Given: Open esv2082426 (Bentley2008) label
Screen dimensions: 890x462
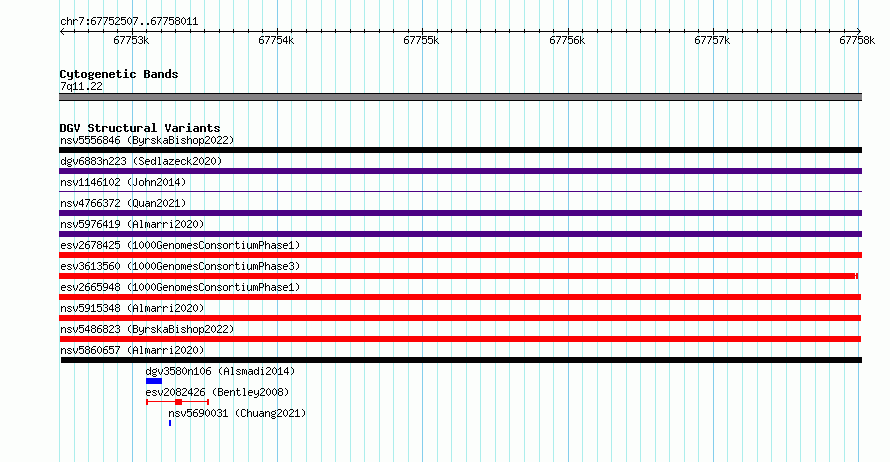Looking at the screenshot, I should [x=217, y=392].
